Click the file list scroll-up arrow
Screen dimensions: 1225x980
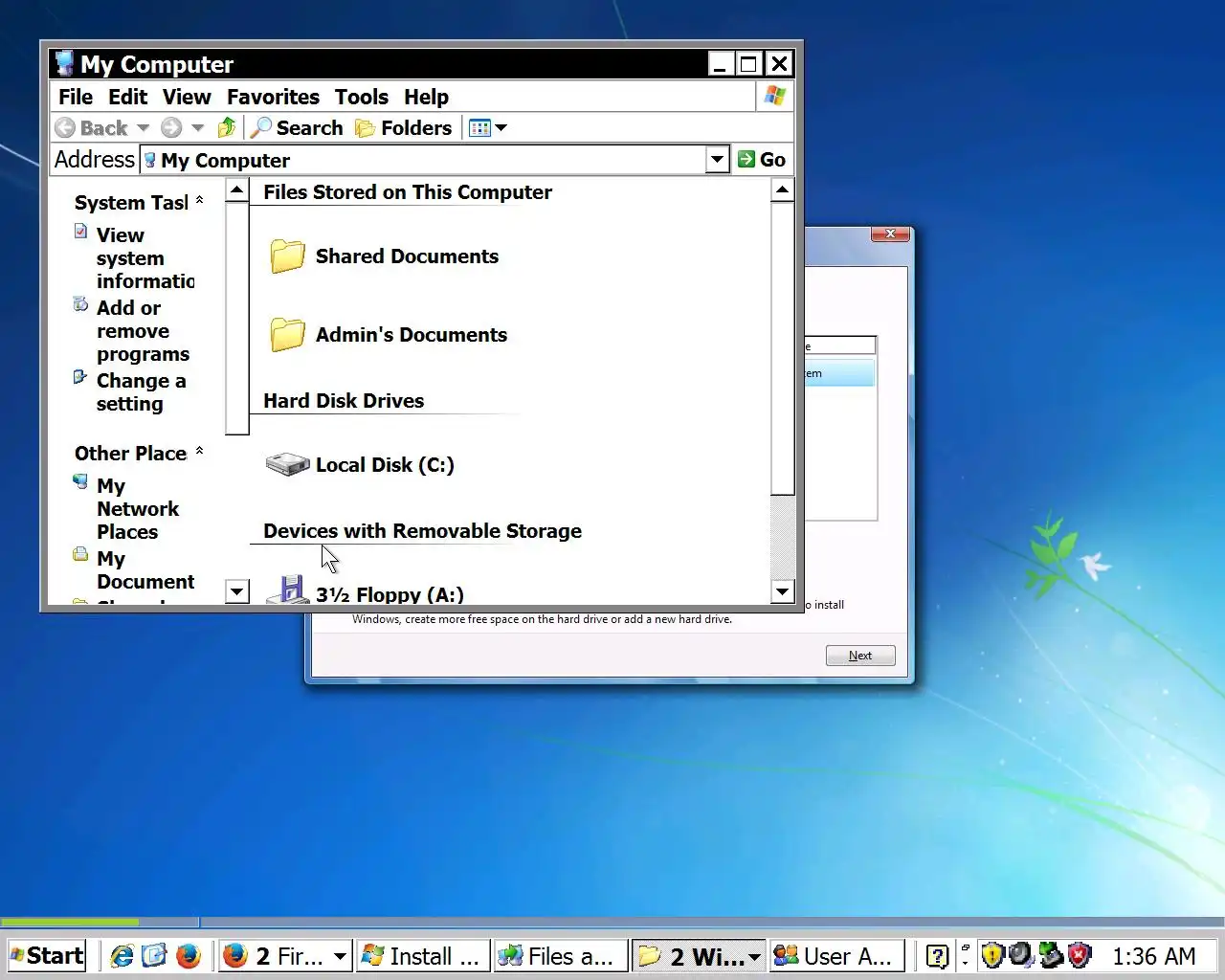[x=783, y=190]
